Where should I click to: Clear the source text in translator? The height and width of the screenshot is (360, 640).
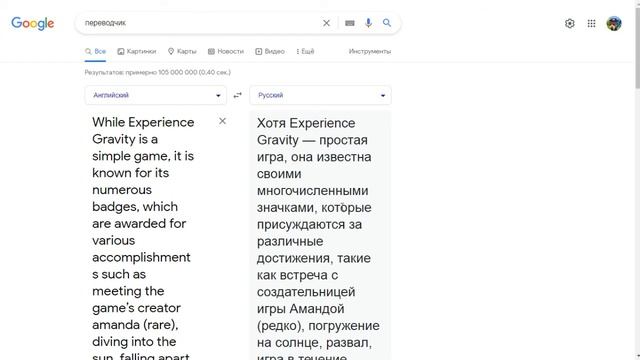[x=222, y=121]
